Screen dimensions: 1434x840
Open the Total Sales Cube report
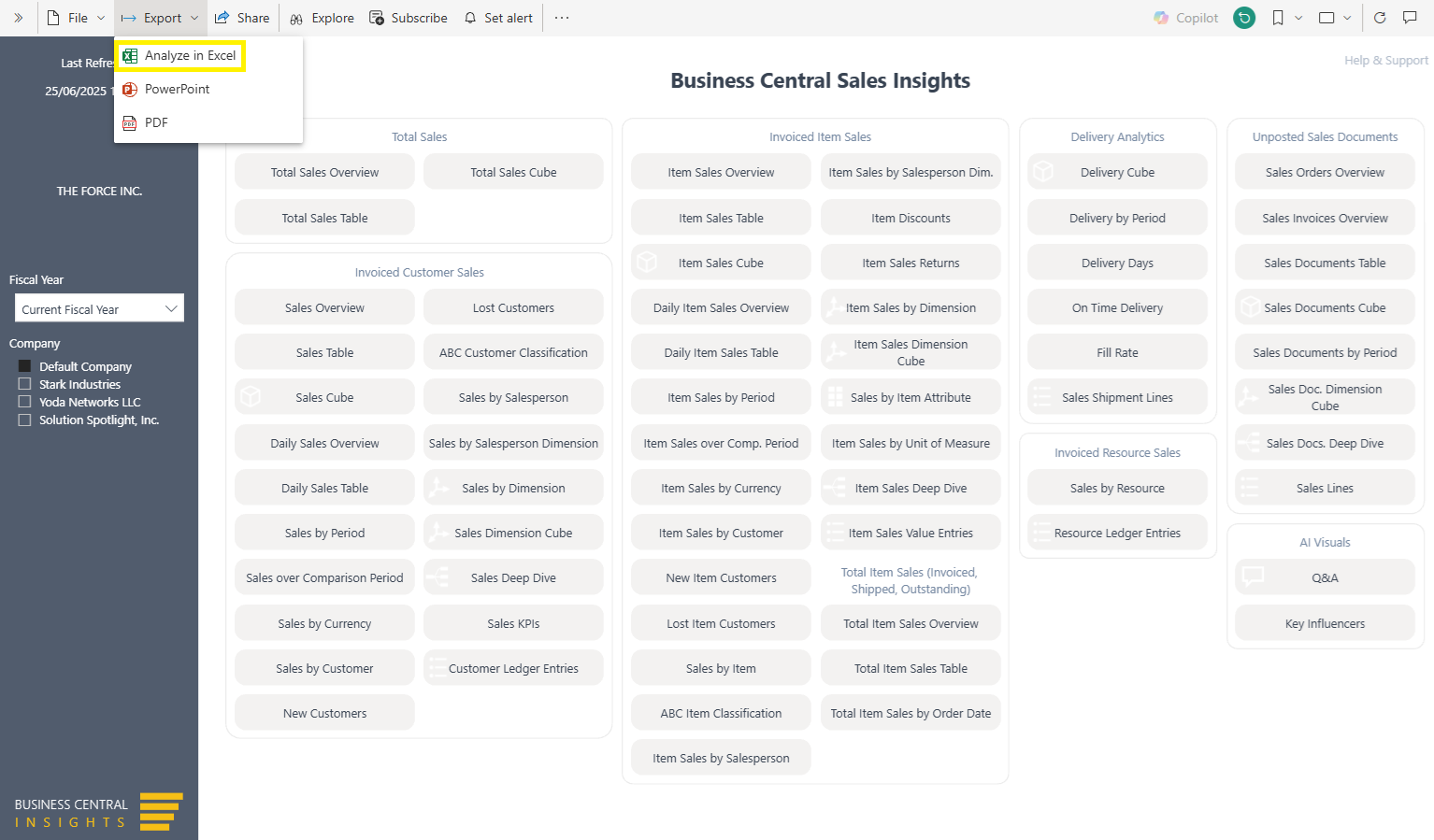point(513,172)
